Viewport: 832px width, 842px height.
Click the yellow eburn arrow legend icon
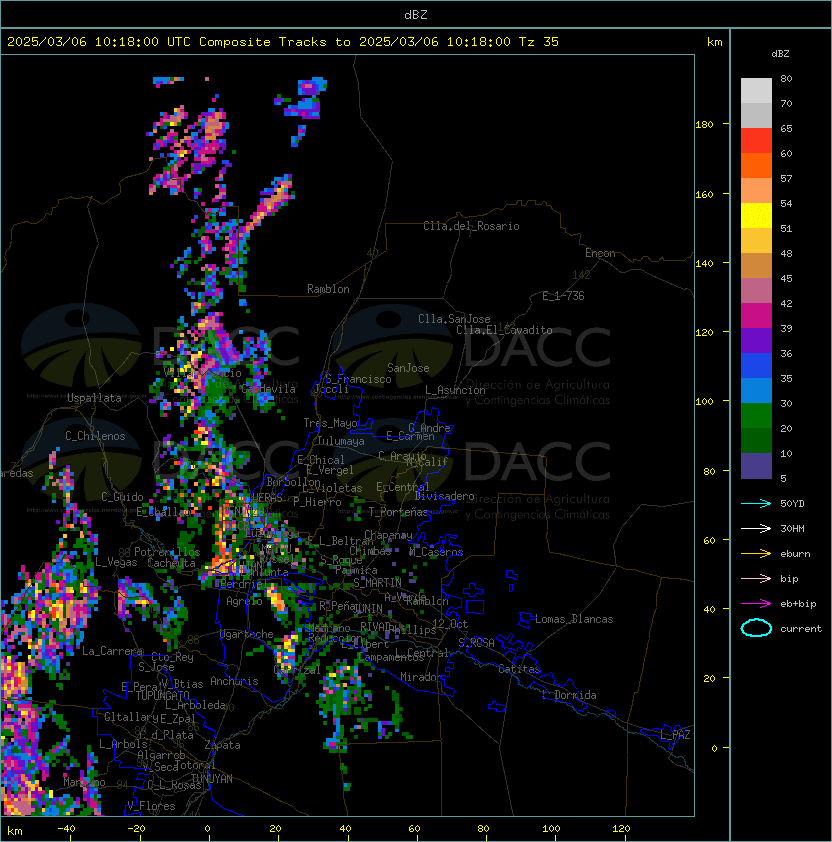756,554
